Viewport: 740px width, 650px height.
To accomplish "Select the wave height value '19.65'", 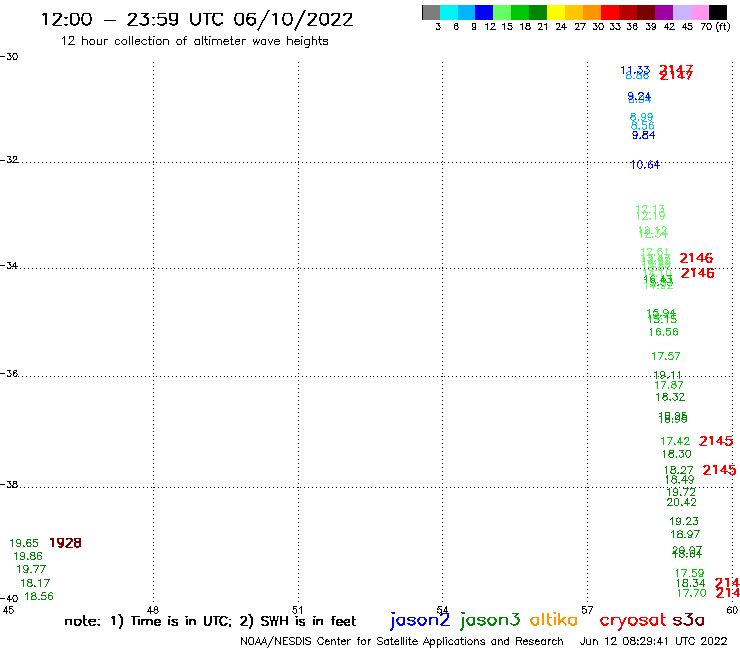I will point(24,543).
